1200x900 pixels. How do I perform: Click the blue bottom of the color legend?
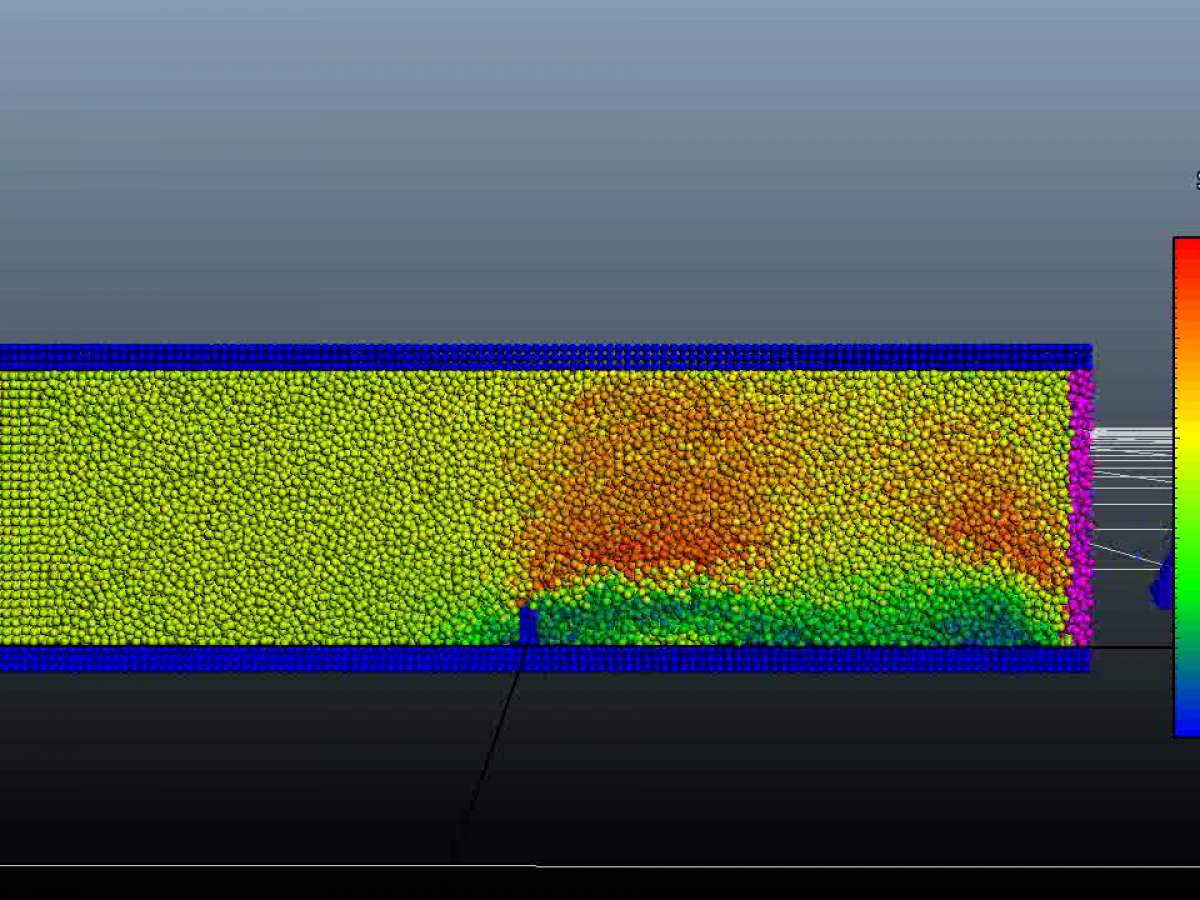(1186, 722)
